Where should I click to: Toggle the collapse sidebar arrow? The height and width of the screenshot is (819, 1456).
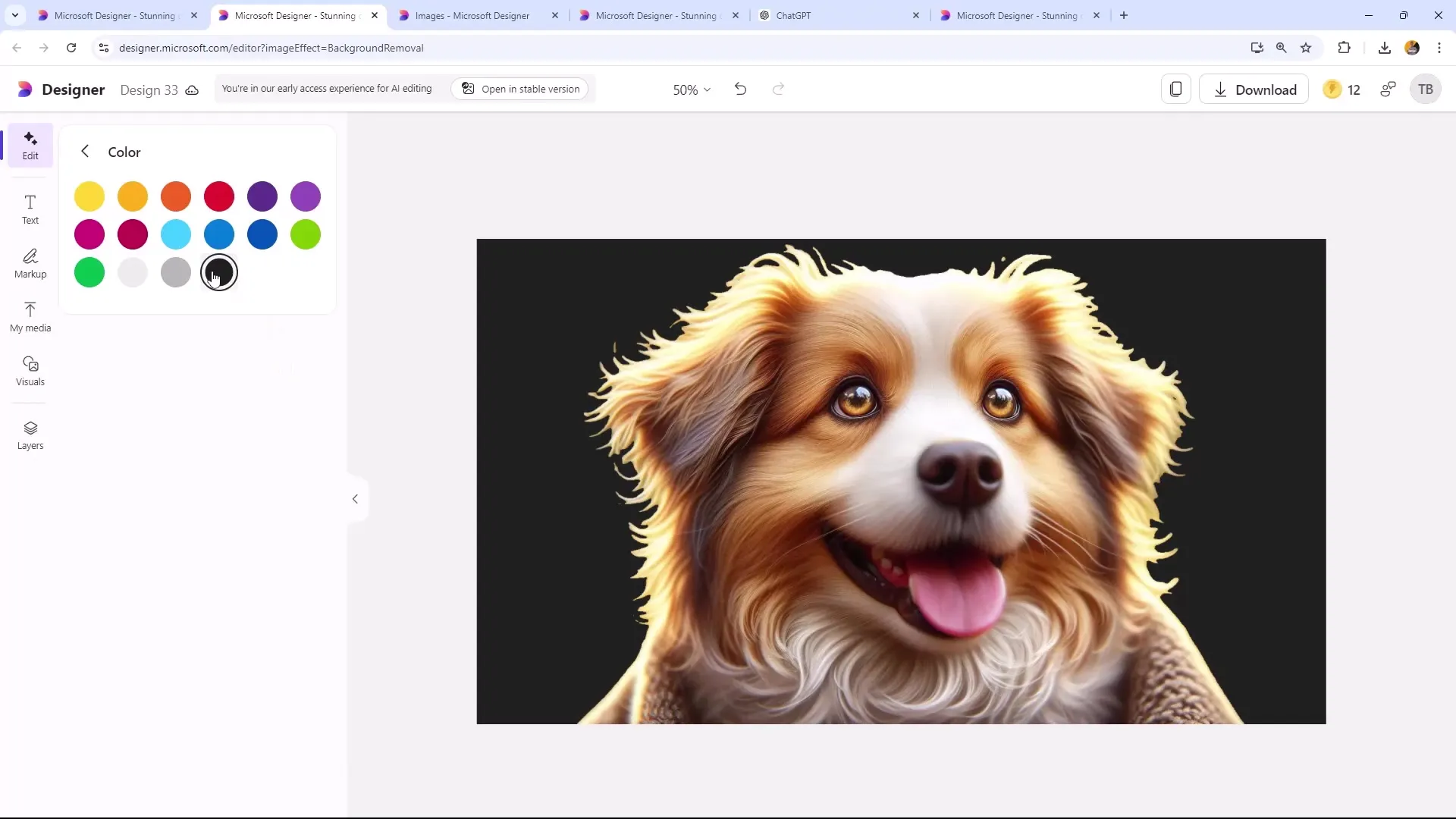pos(356,498)
